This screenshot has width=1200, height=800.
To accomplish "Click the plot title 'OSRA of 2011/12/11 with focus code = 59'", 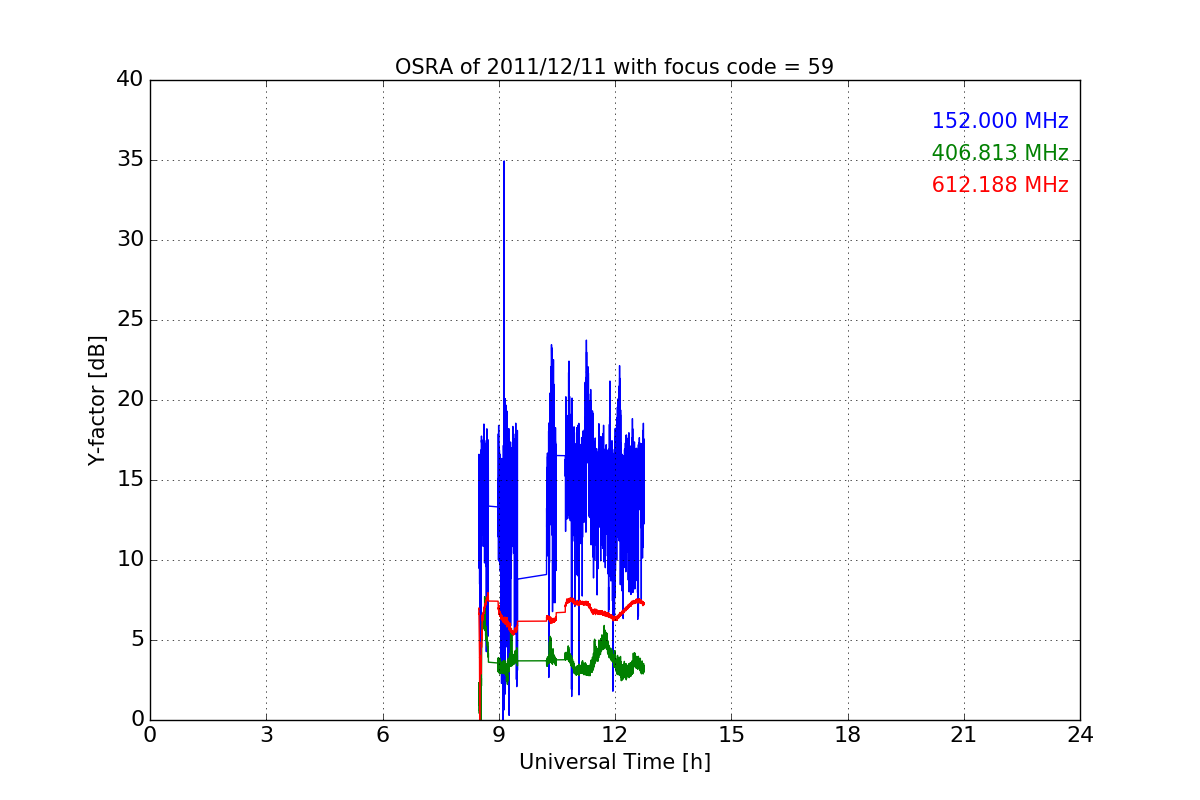I will (x=614, y=67).
